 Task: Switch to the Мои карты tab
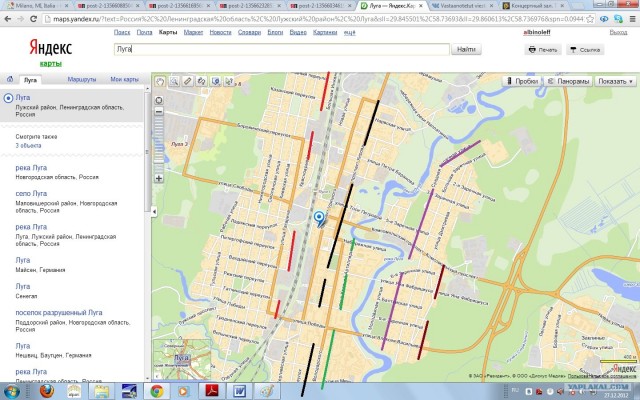(125, 78)
